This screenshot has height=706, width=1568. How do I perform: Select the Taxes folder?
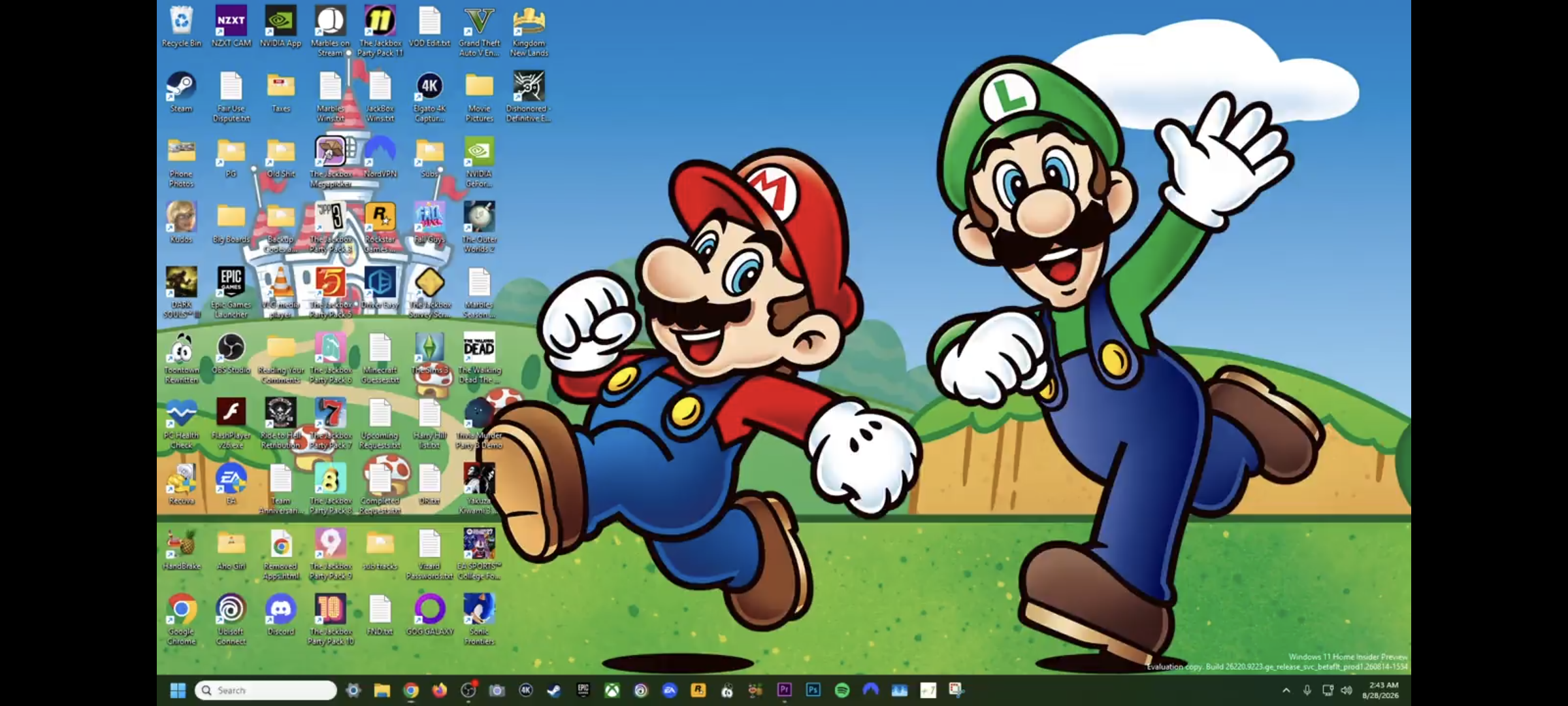point(281,92)
